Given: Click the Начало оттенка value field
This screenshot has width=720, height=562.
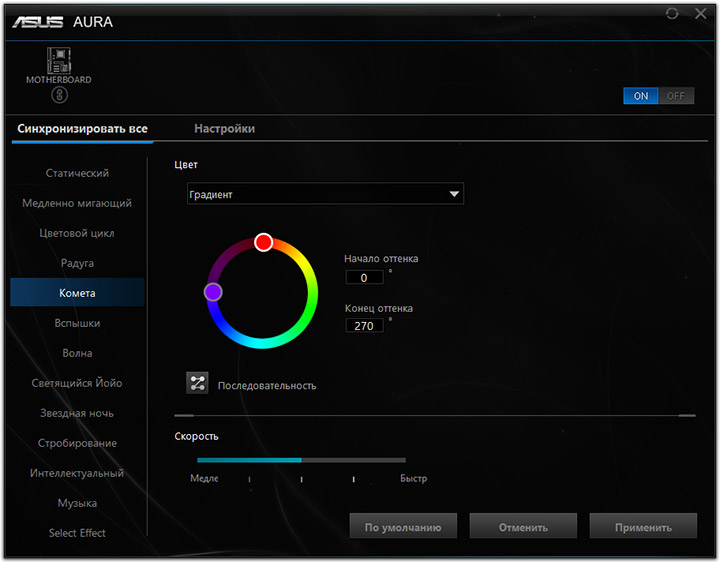Looking at the screenshot, I should pos(364,277).
